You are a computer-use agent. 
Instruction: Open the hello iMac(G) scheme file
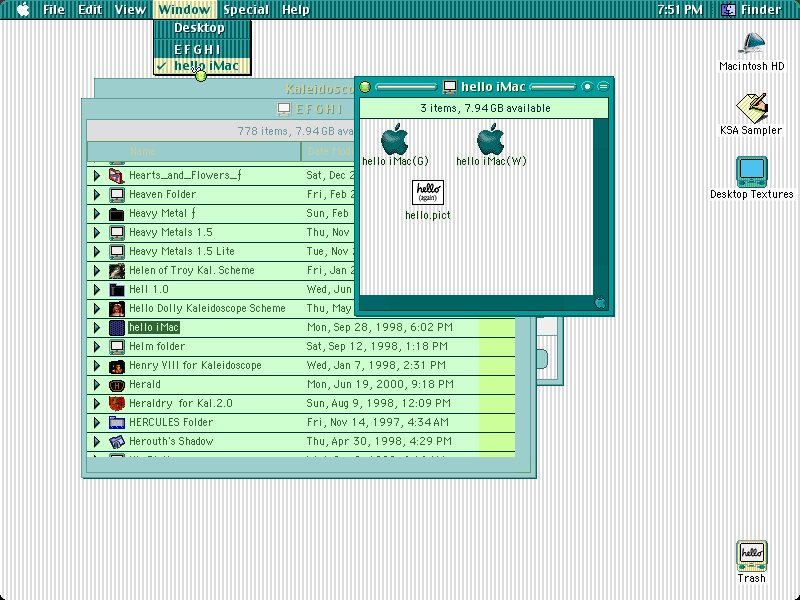point(394,139)
